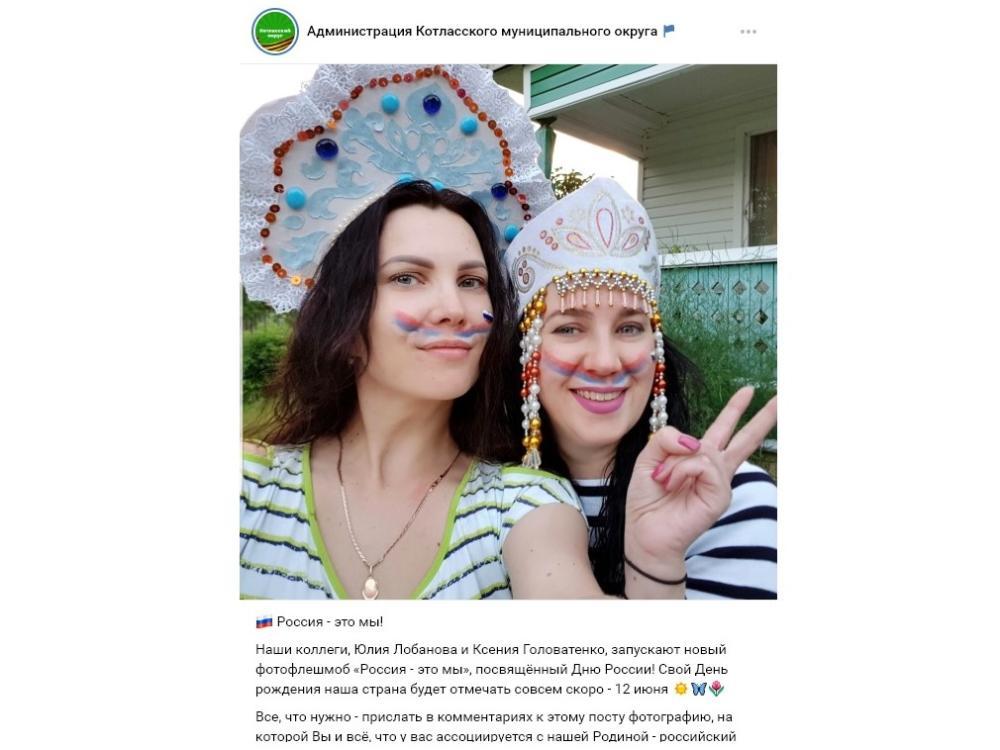Image resolution: width=1000 pixels, height=750 pixels.
Task: Click the butterfly emoji in the post text
Action: coord(698,689)
